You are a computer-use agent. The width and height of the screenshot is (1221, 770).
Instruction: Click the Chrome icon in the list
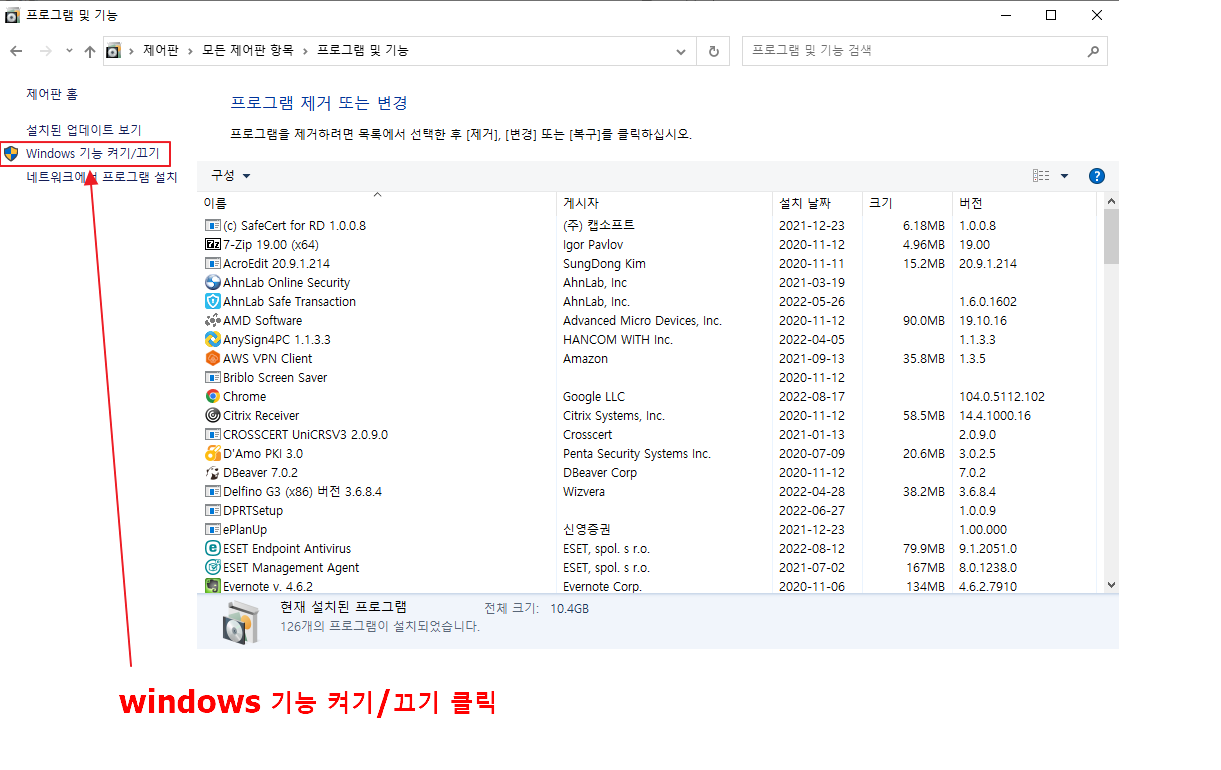tap(212, 396)
